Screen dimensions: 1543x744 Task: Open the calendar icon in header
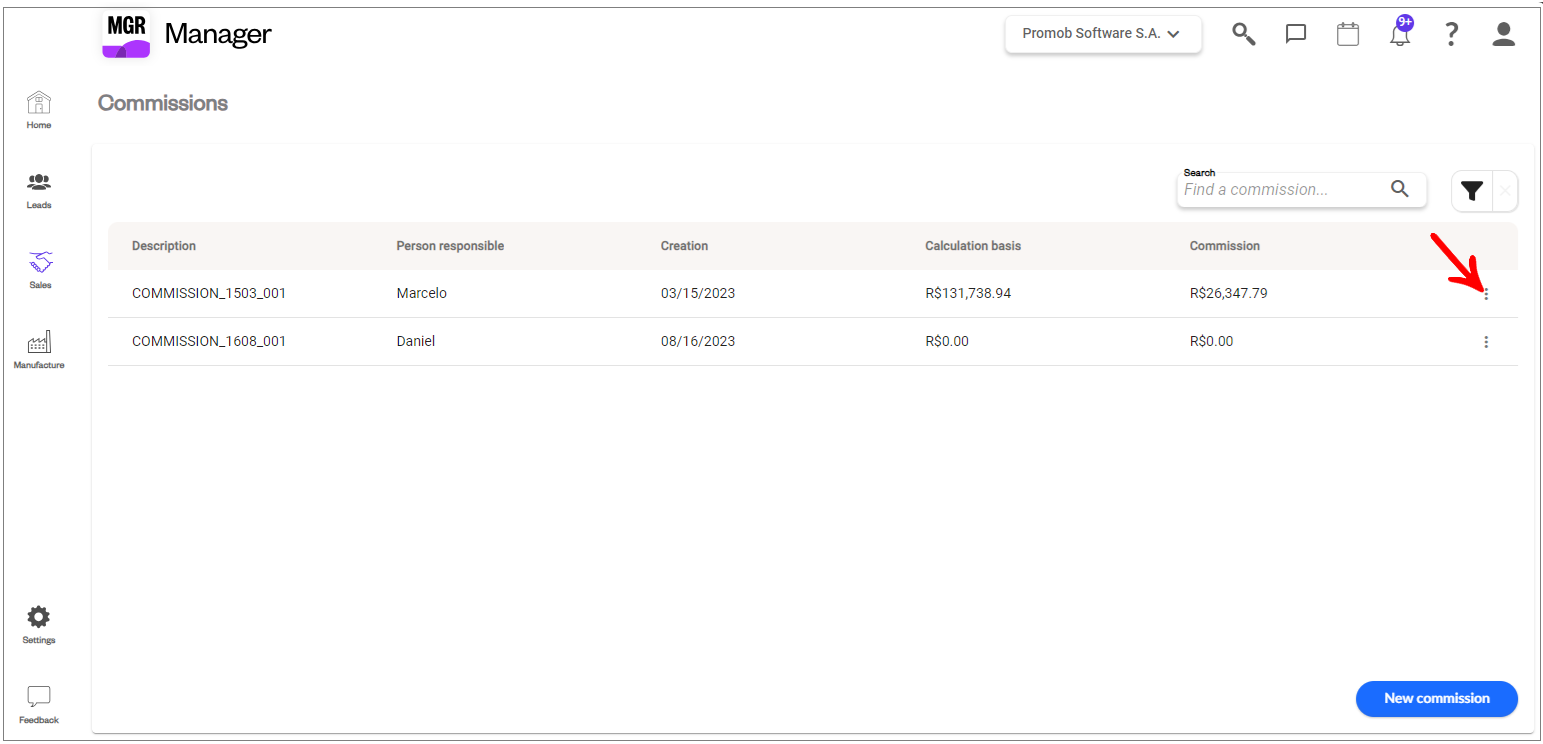pyautogui.click(x=1348, y=34)
